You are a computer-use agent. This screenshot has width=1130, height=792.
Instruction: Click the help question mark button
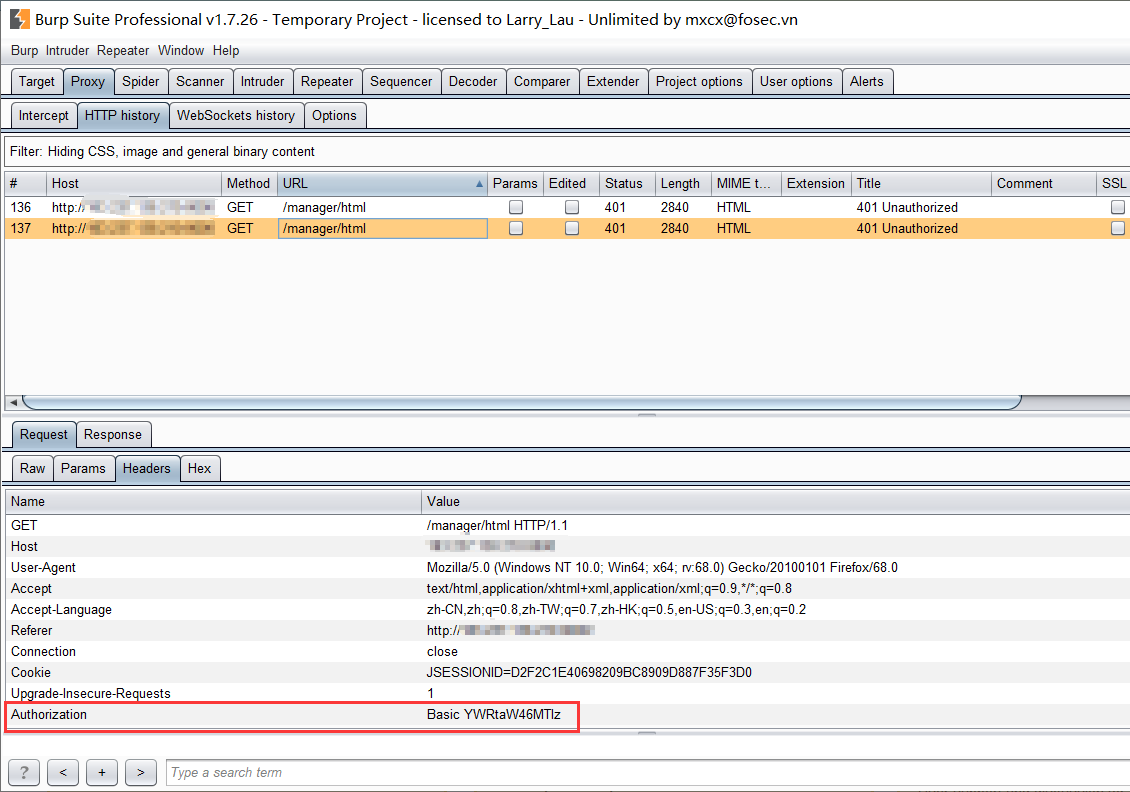[24, 773]
